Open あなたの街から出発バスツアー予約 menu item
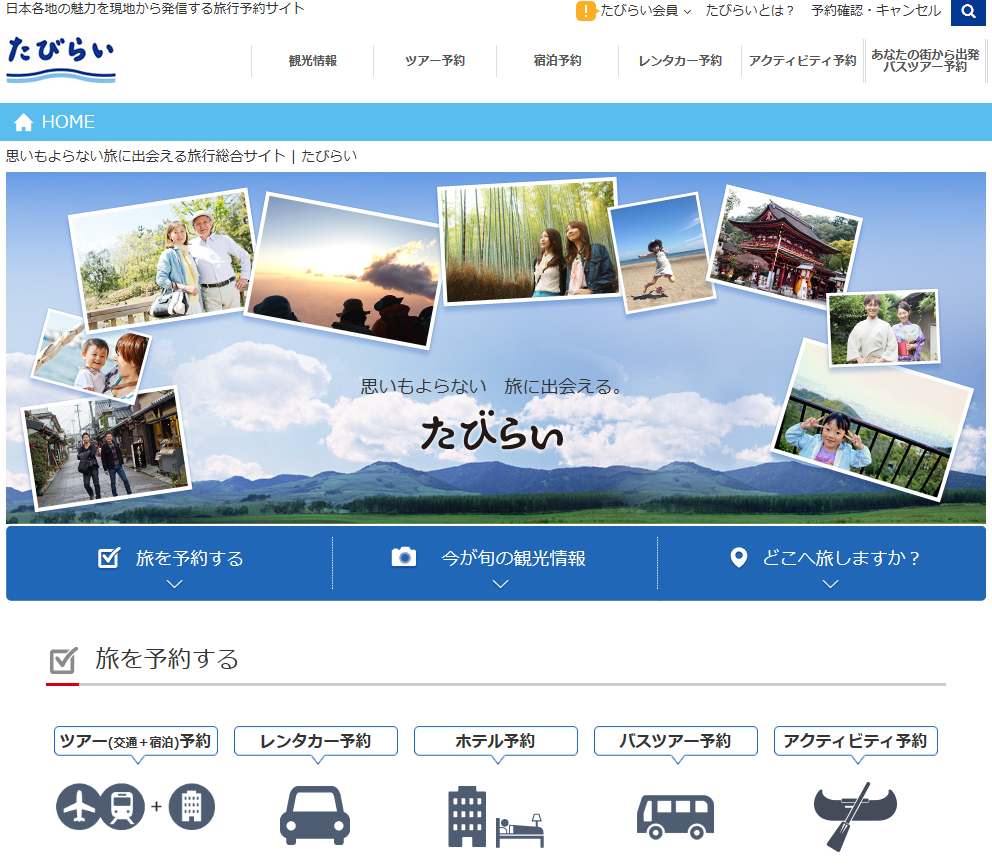The image size is (992, 865). pos(925,61)
